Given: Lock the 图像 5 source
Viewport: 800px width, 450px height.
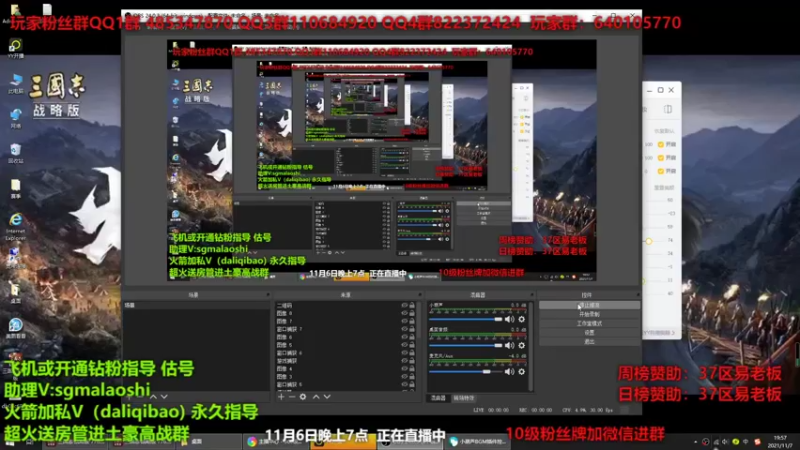Looking at the screenshot, I should tap(412, 345).
